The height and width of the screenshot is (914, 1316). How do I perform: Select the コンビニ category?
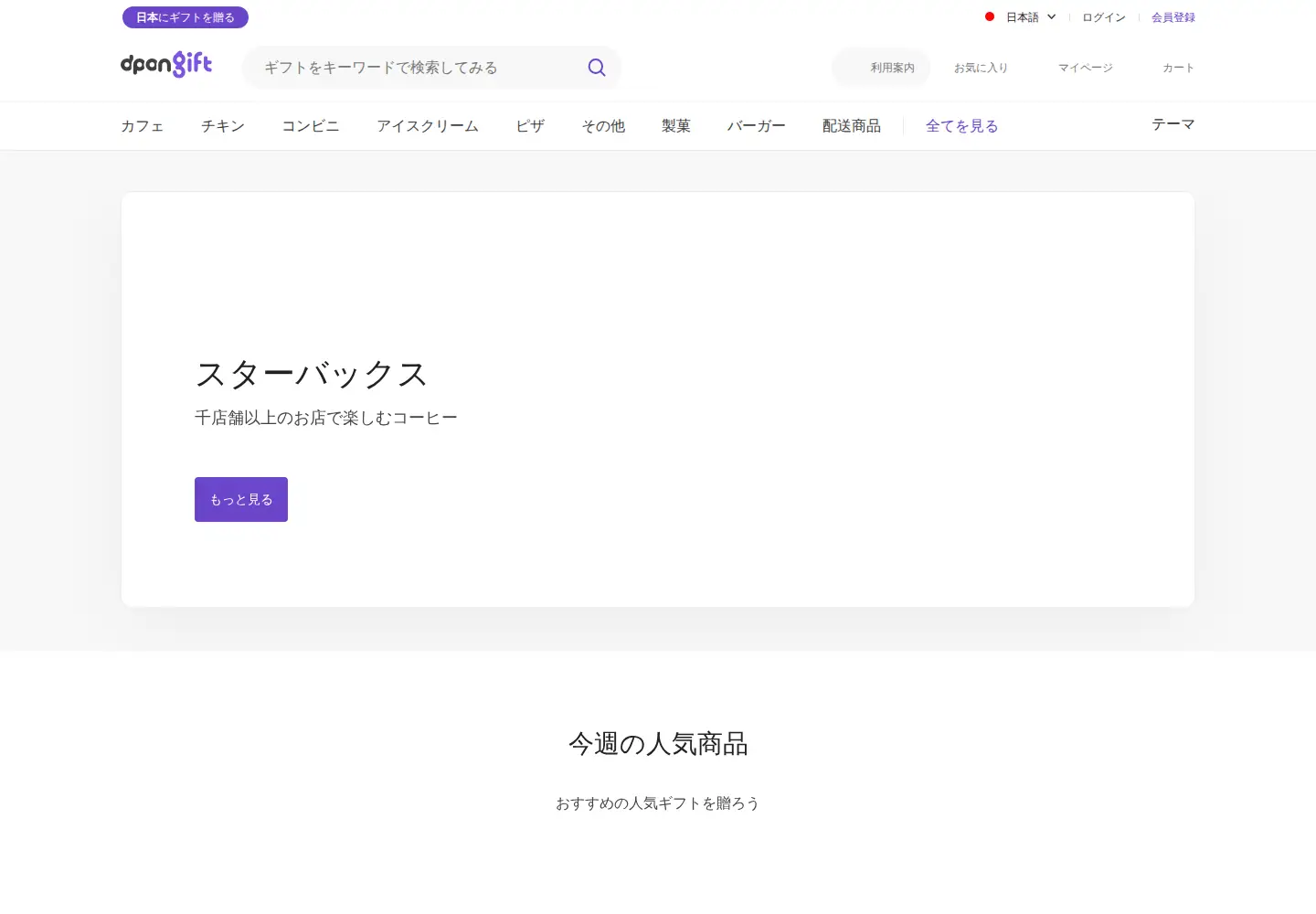(311, 126)
